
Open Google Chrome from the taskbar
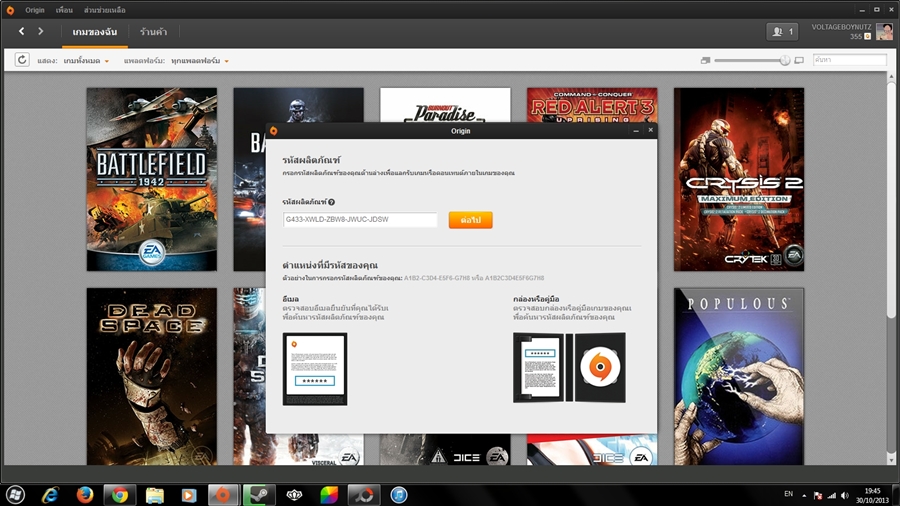pyautogui.click(x=120, y=495)
